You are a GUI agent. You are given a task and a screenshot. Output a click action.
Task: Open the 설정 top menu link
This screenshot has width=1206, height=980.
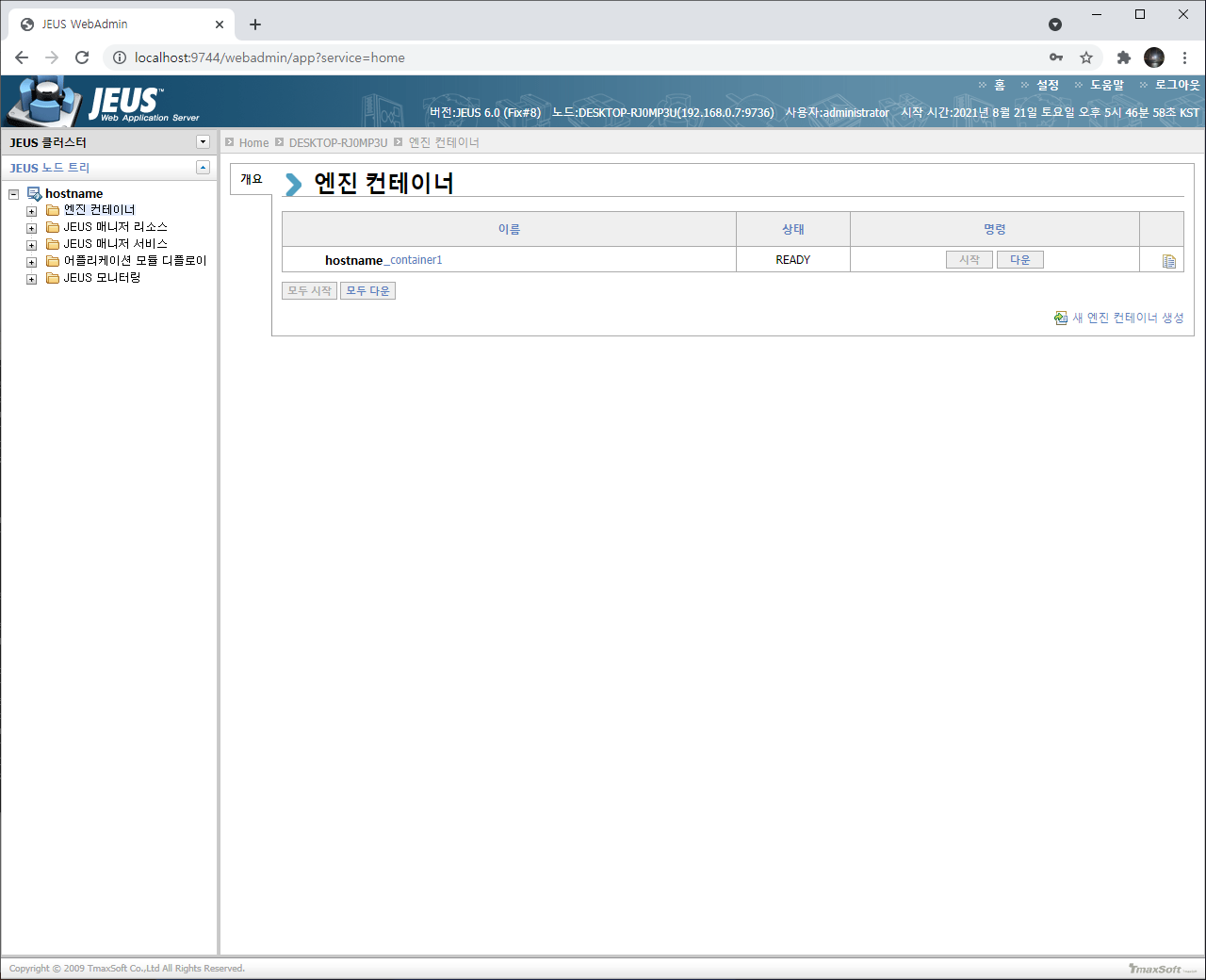pyautogui.click(x=1048, y=85)
